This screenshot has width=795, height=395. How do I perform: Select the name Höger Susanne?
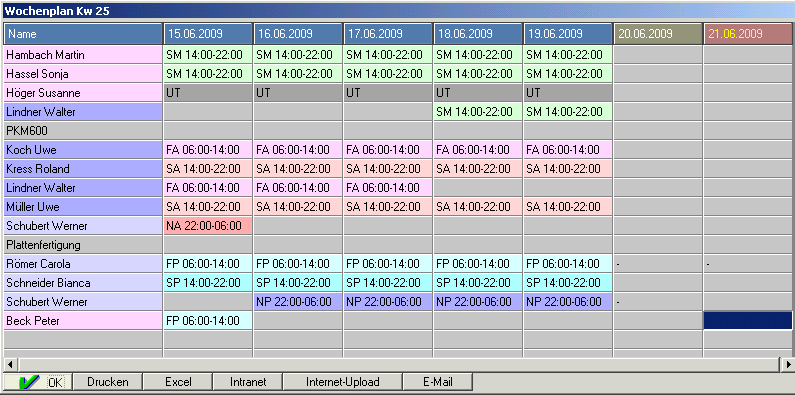coord(83,93)
